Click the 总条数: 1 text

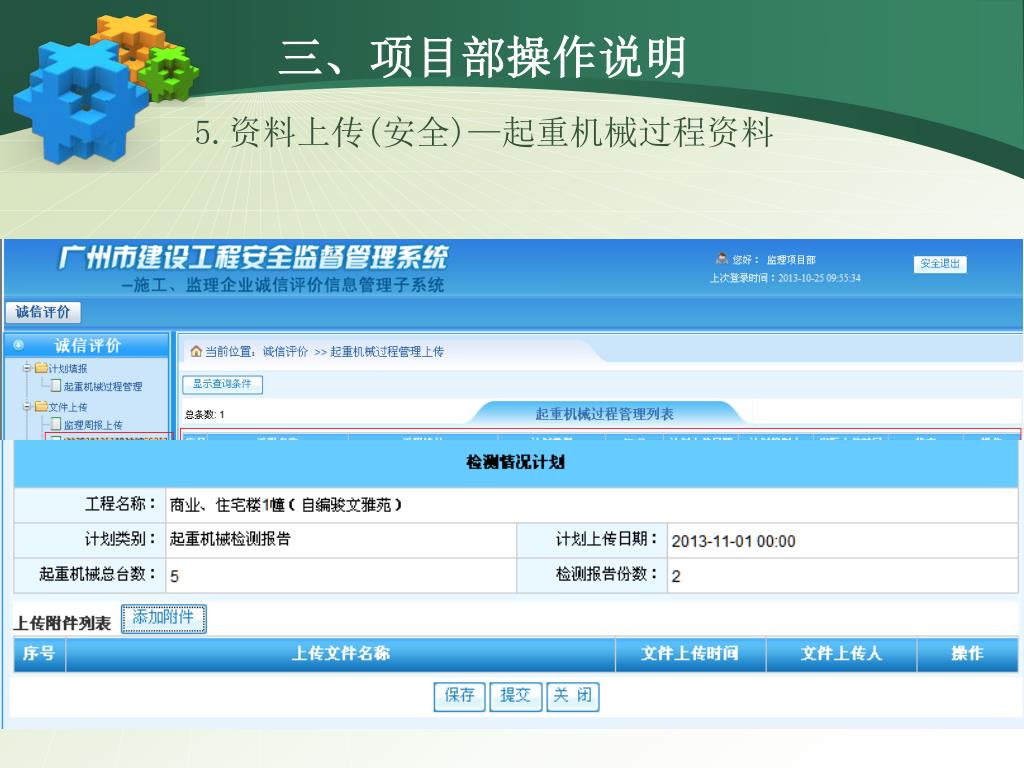pos(204,415)
